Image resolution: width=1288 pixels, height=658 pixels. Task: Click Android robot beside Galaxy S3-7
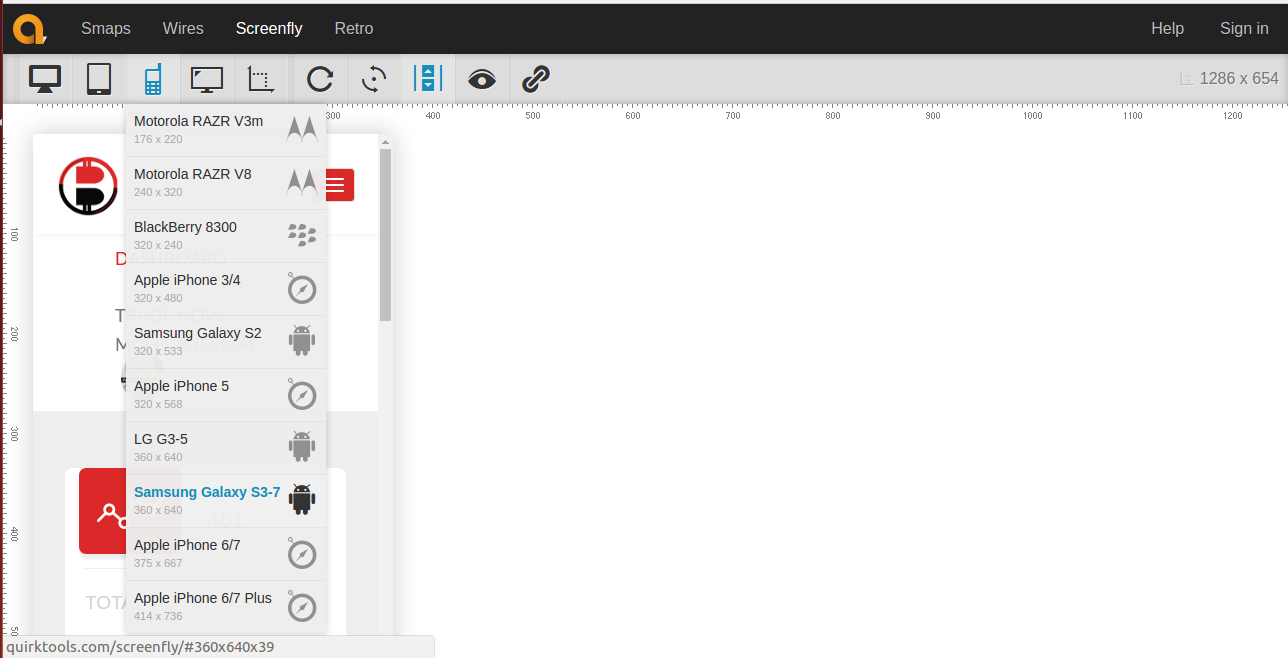(302, 500)
